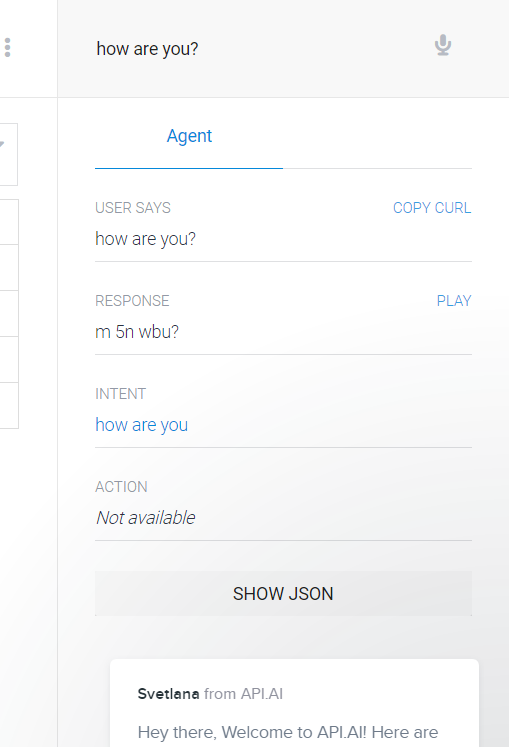Viewport: 509px width, 747px height.
Task: Select the second cropped list row at left
Action: [x=9, y=268]
